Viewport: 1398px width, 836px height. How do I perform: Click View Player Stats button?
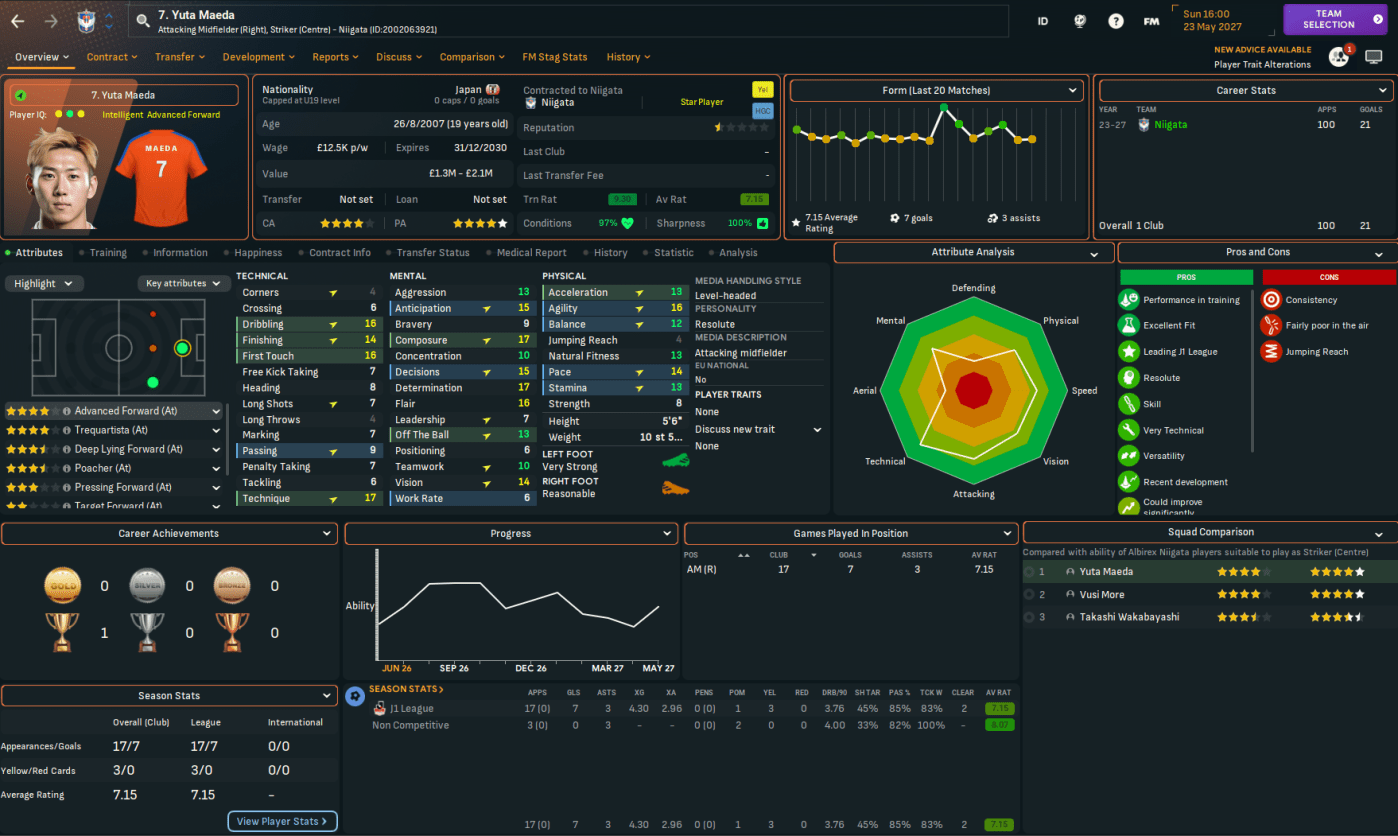(282, 821)
